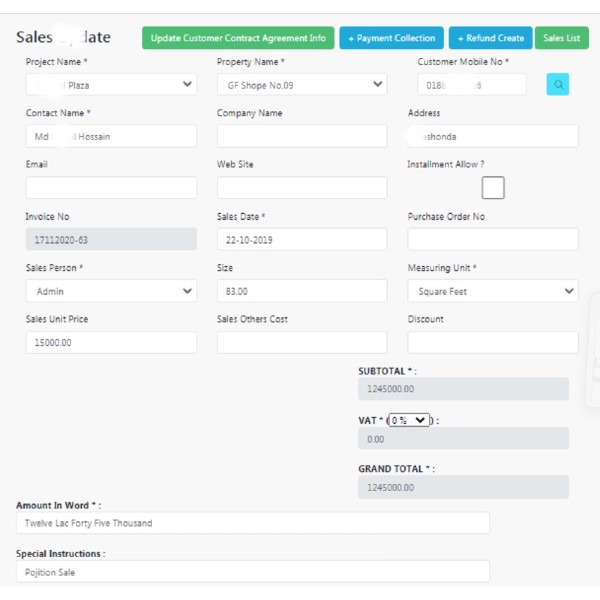Click Update Customer Contract Agreement Info button
Viewport: 600px width, 600px height.
pyautogui.click(x=238, y=38)
